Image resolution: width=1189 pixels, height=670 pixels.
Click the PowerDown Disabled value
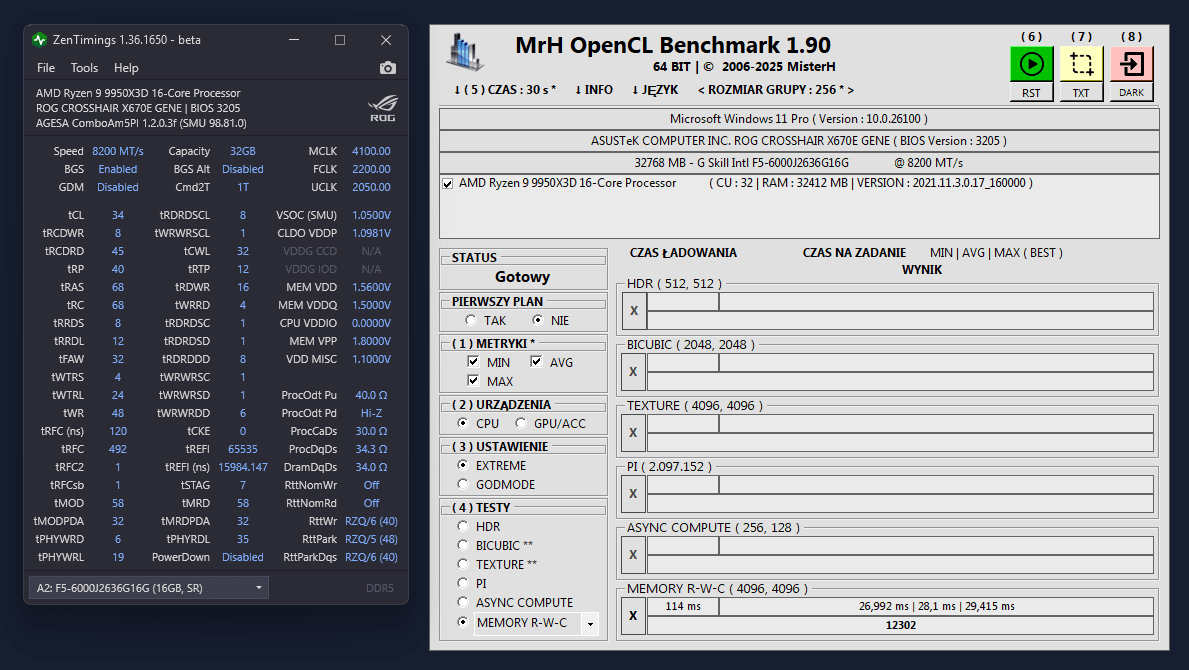tap(243, 557)
